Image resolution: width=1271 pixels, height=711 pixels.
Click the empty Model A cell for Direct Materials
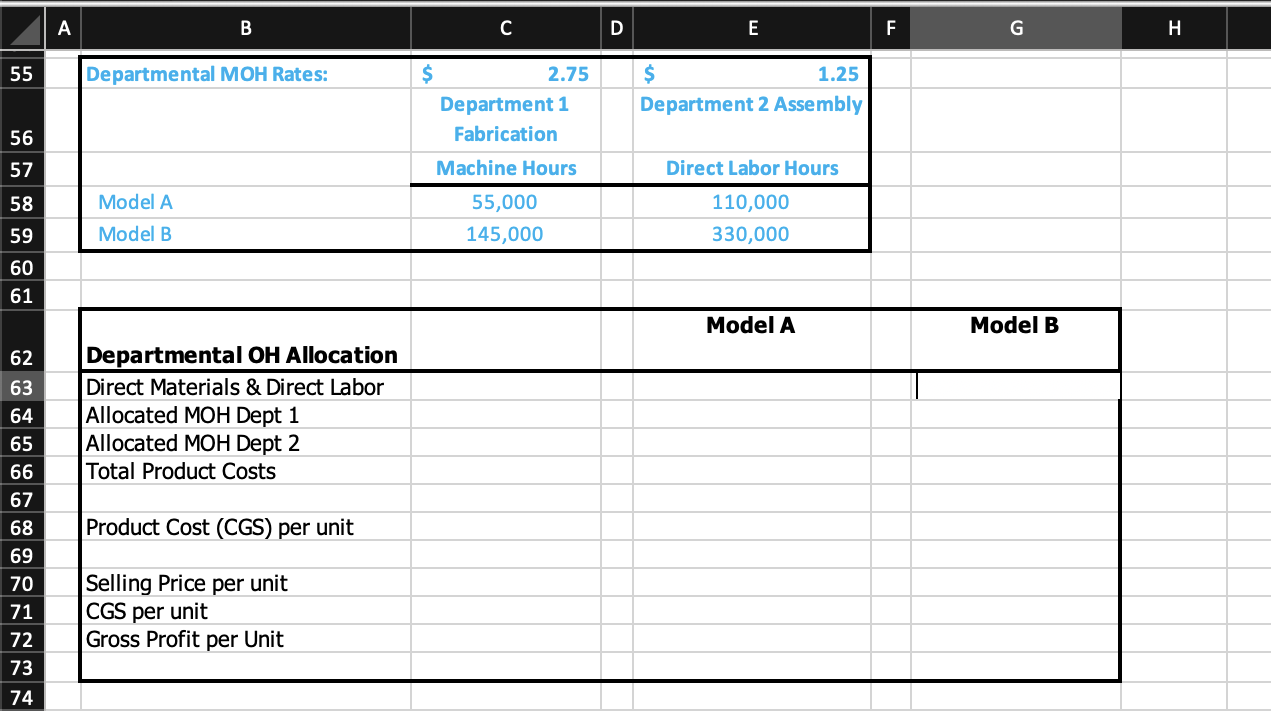point(751,387)
